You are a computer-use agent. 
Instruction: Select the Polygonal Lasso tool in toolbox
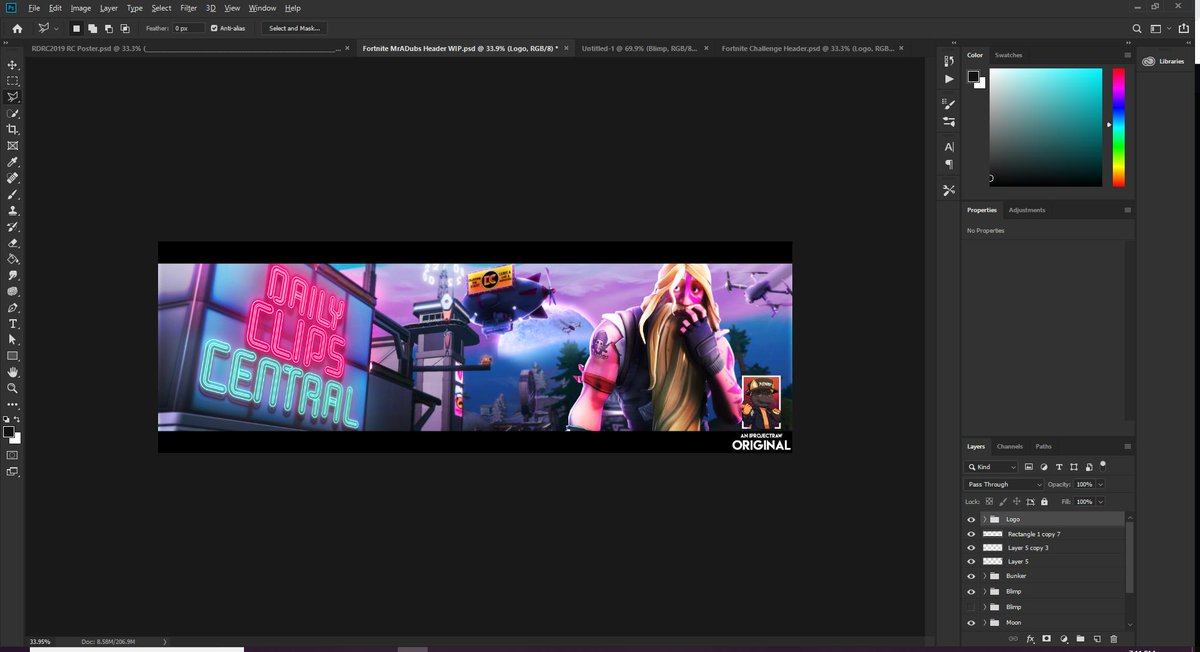(x=13, y=97)
